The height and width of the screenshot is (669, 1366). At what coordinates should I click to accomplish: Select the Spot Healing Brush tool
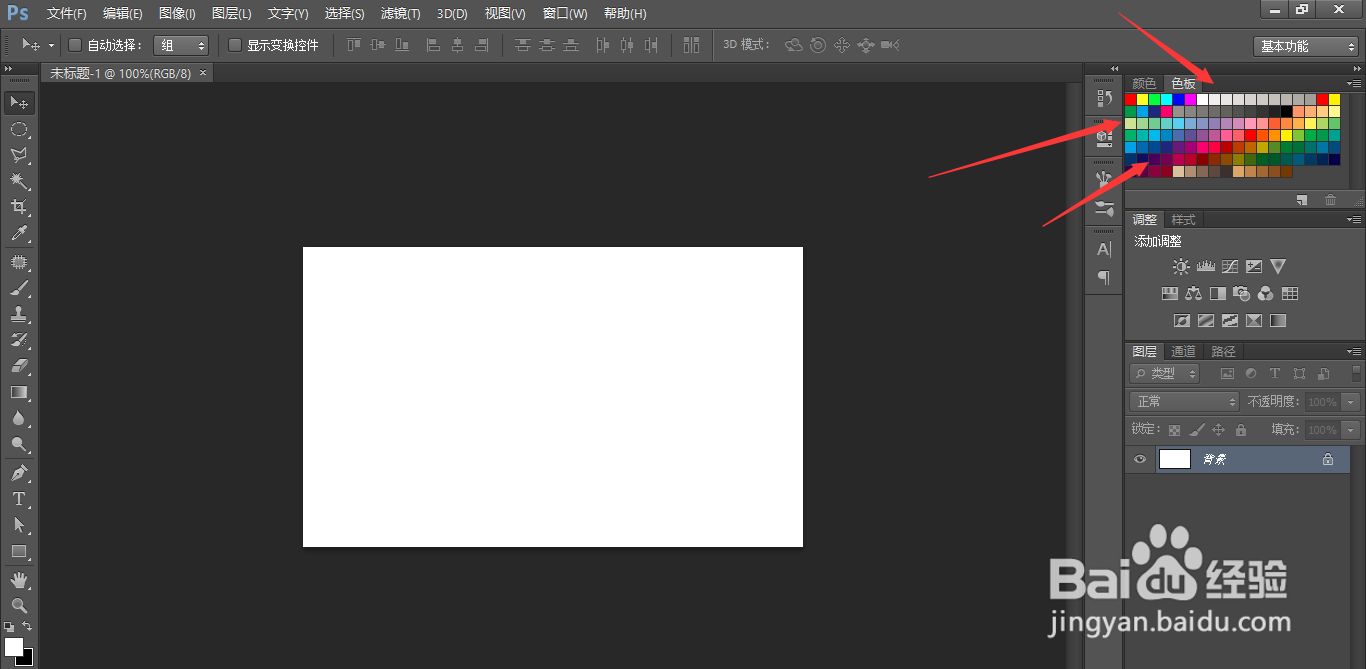[19, 262]
